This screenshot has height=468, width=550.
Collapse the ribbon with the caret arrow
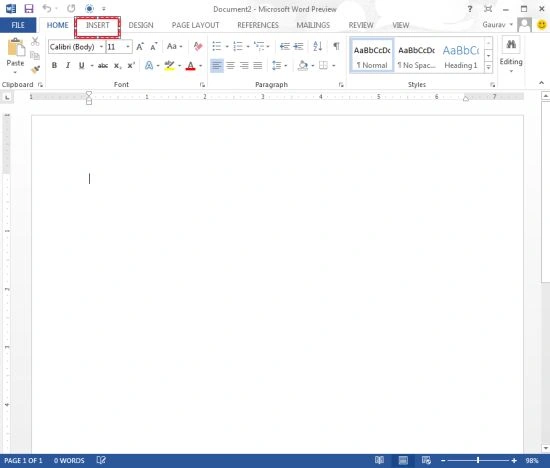pos(542,83)
